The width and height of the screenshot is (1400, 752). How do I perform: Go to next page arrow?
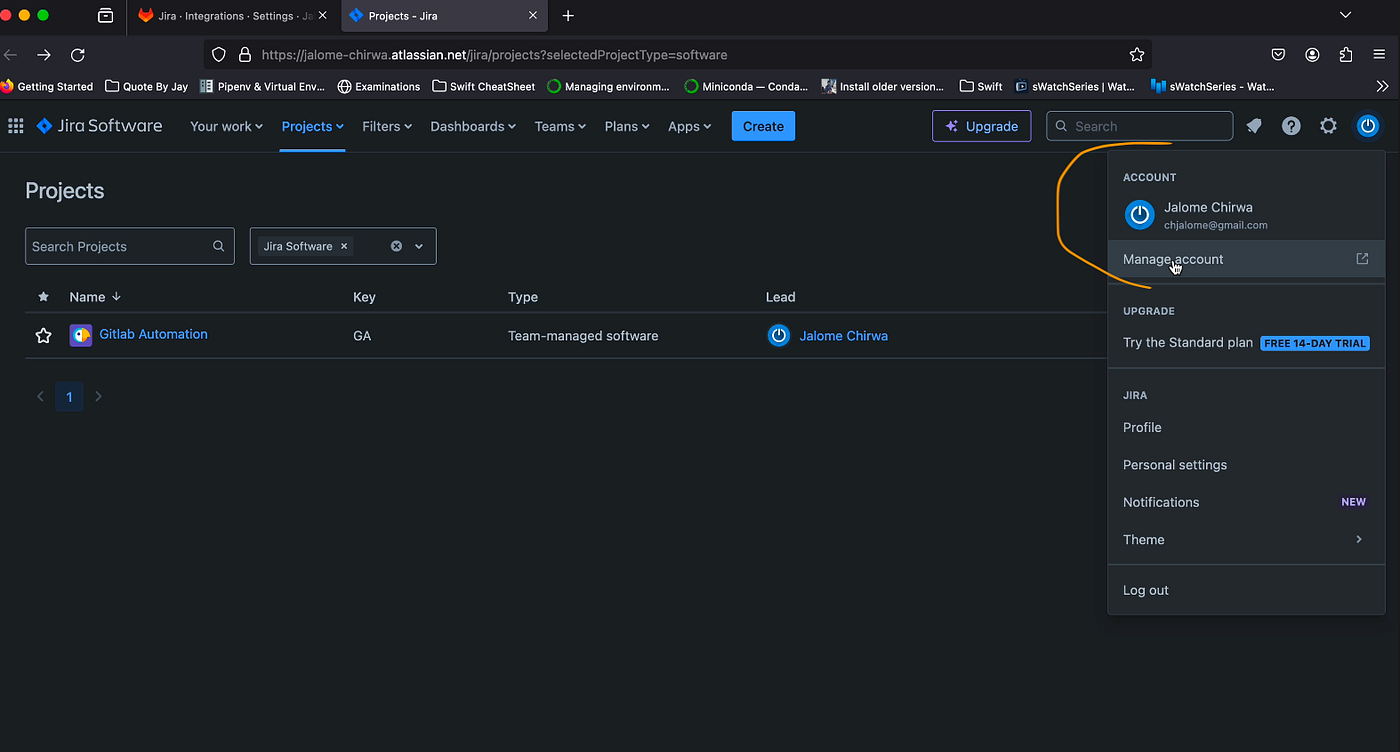pyautogui.click(x=98, y=397)
